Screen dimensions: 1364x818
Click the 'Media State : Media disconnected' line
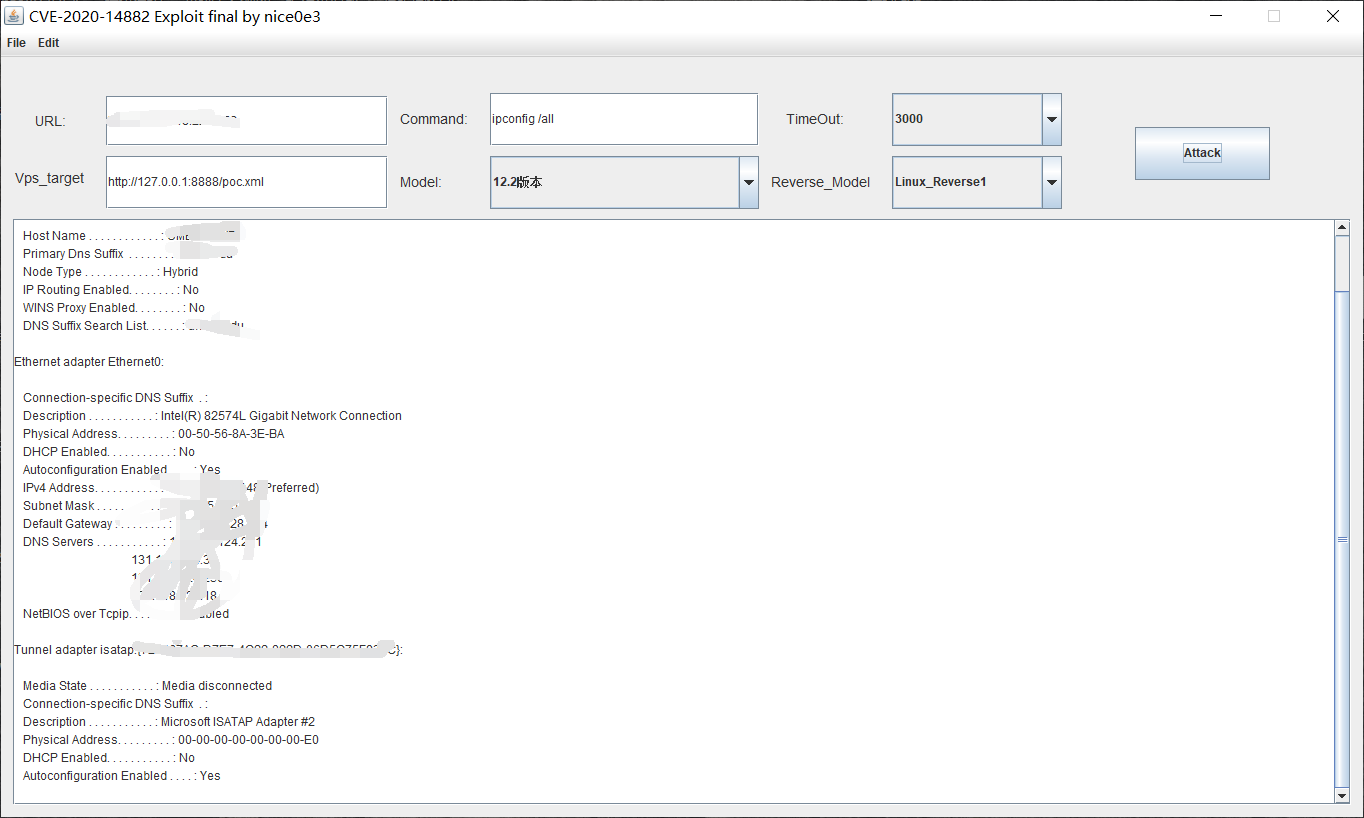coord(147,686)
